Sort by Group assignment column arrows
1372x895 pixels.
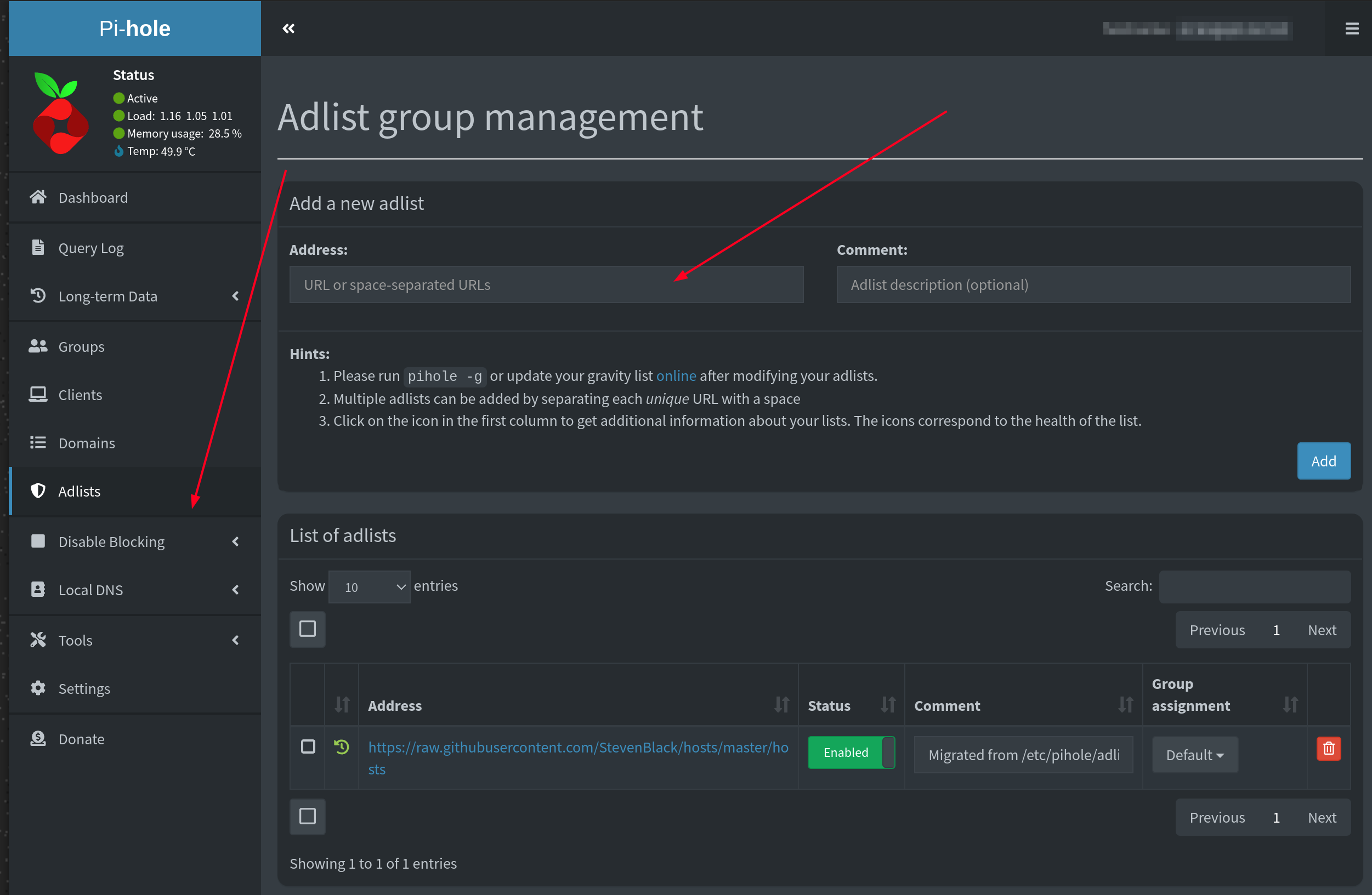point(1290,704)
